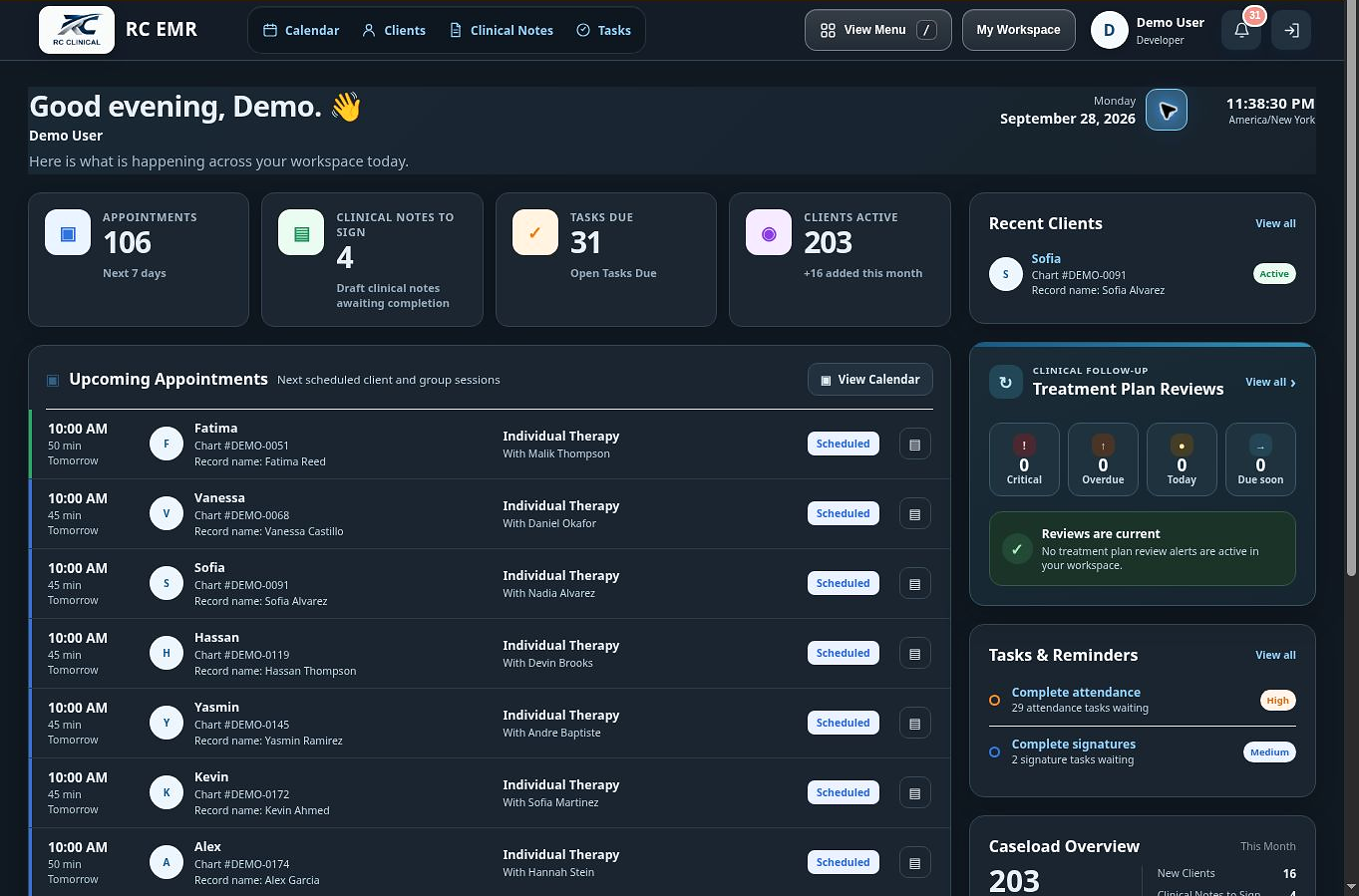Open the note icon for Fatima's appointment
This screenshot has width=1359, height=896.
point(915,445)
